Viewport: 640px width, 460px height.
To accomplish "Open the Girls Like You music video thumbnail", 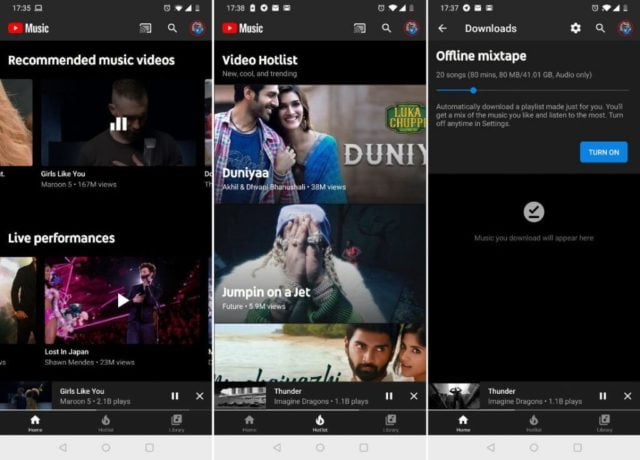I will (118, 123).
